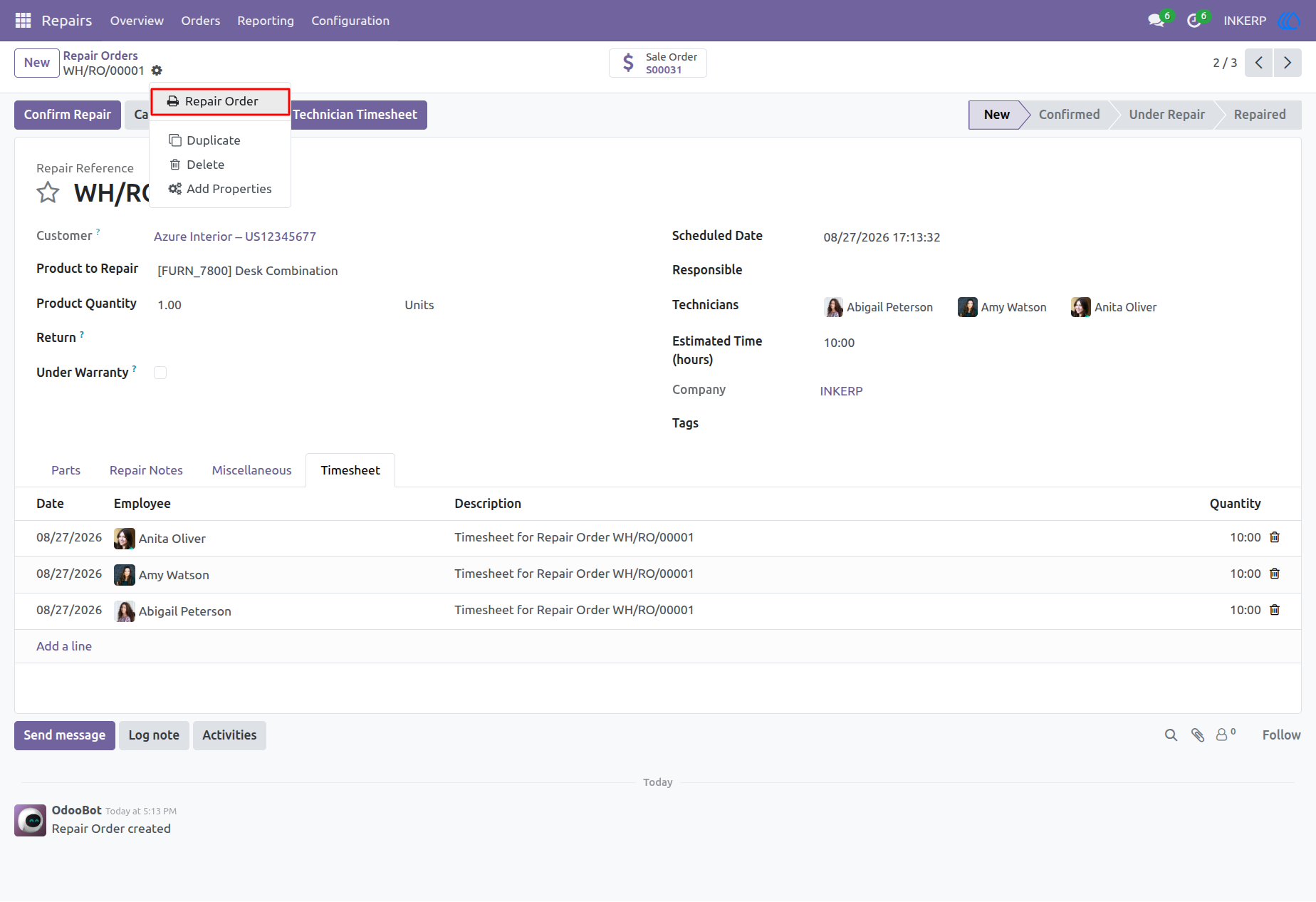Set status to Confirmed stage

(x=1069, y=115)
